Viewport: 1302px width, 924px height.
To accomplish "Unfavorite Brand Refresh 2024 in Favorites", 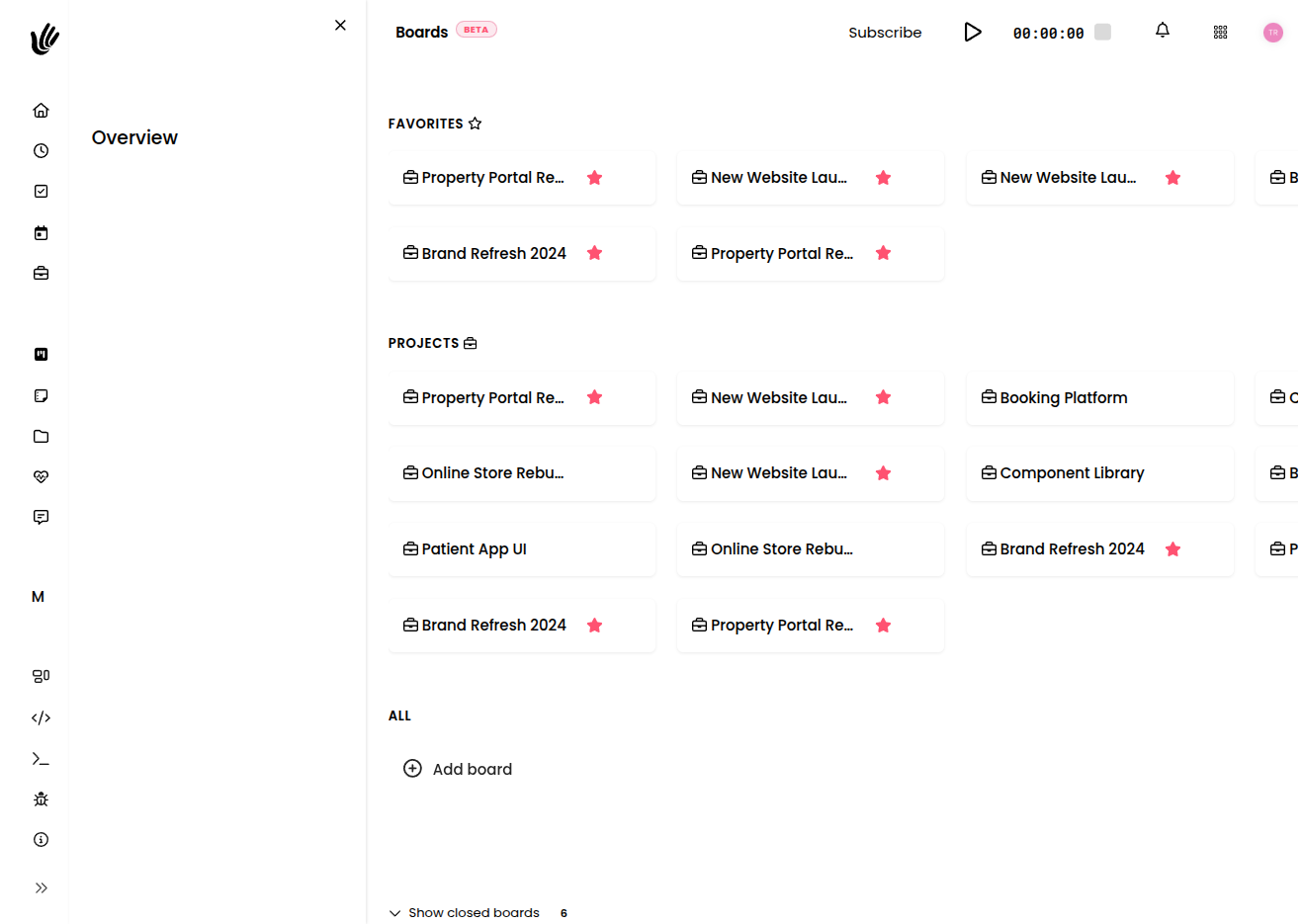I will tap(594, 253).
